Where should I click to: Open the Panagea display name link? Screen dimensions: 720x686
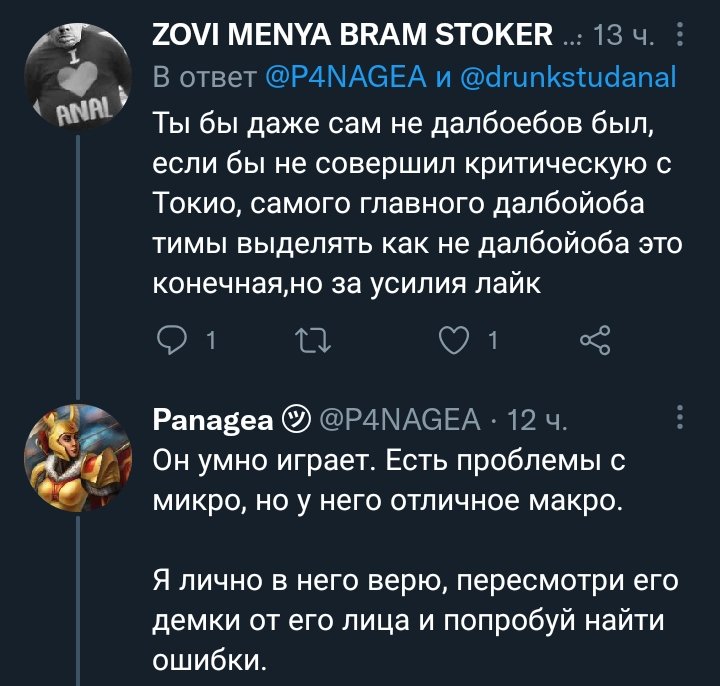(x=213, y=420)
